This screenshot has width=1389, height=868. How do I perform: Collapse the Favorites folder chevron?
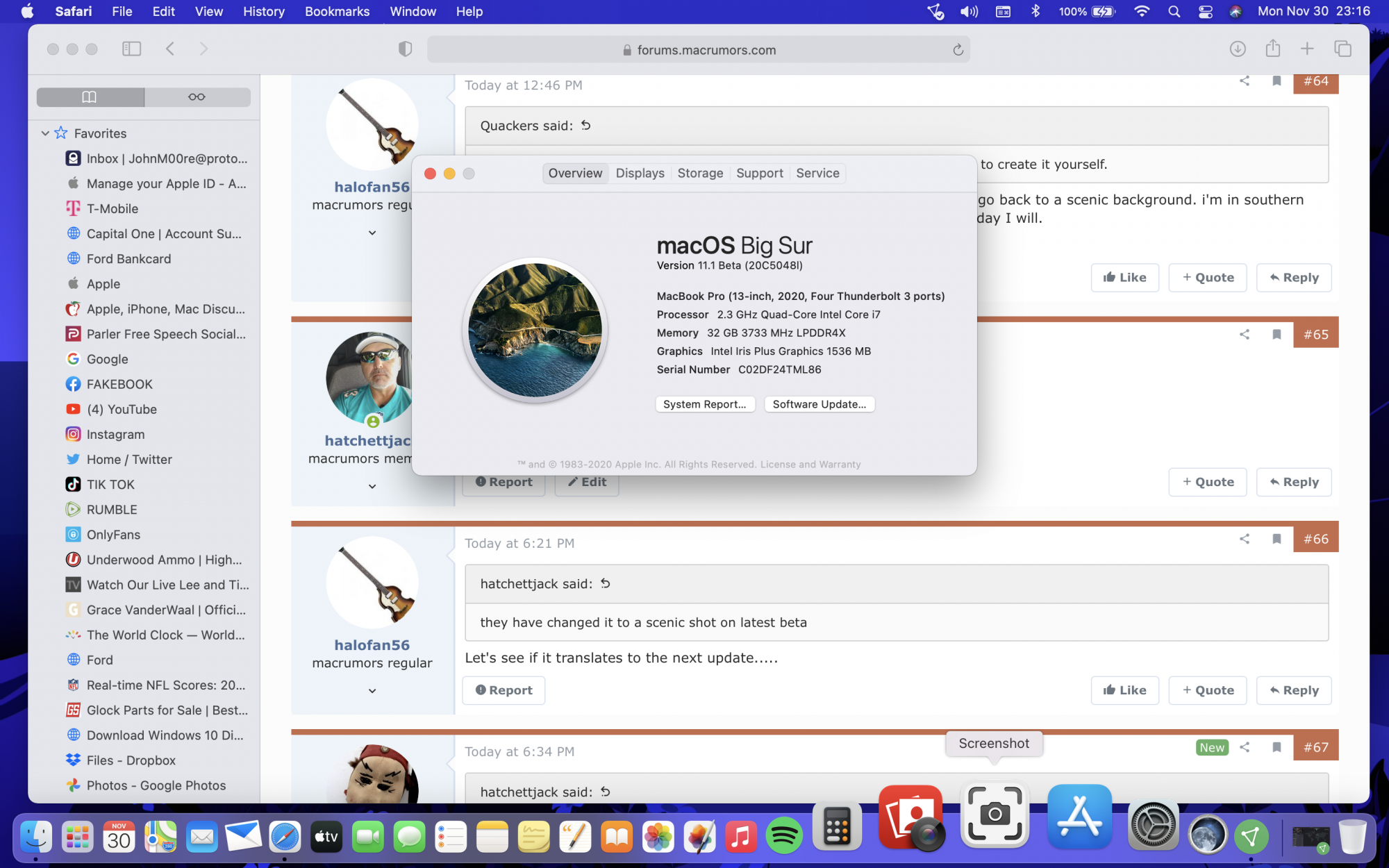coord(45,133)
